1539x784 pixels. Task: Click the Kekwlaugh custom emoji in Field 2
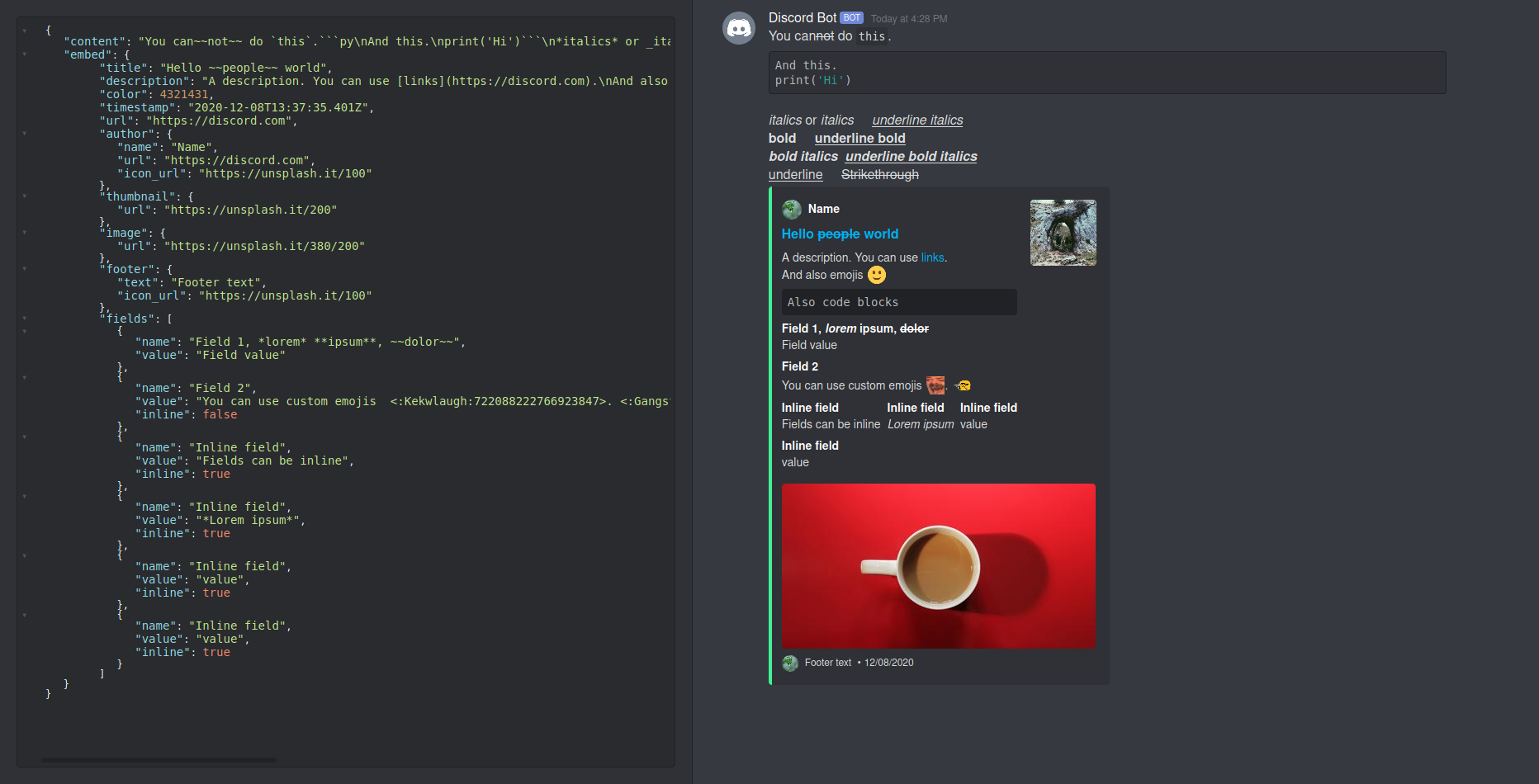tap(935, 385)
